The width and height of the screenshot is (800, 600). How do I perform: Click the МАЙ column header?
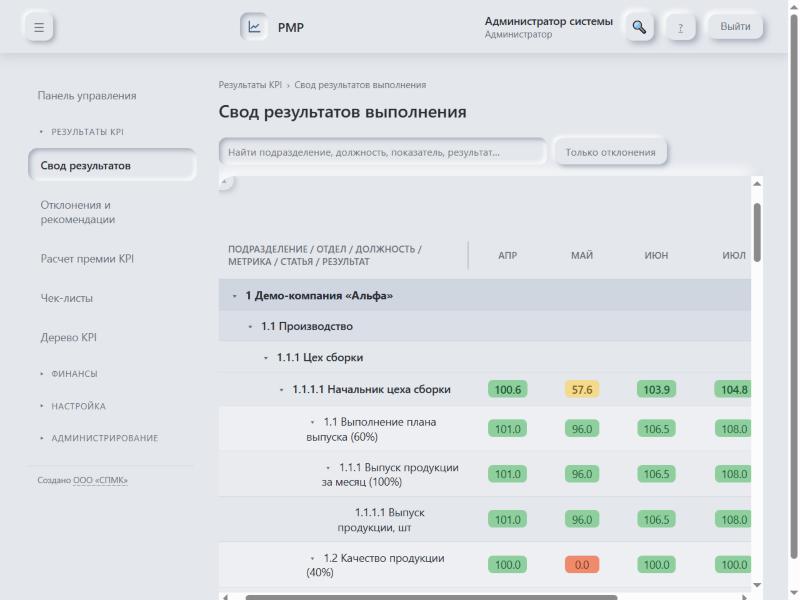point(582,255)
